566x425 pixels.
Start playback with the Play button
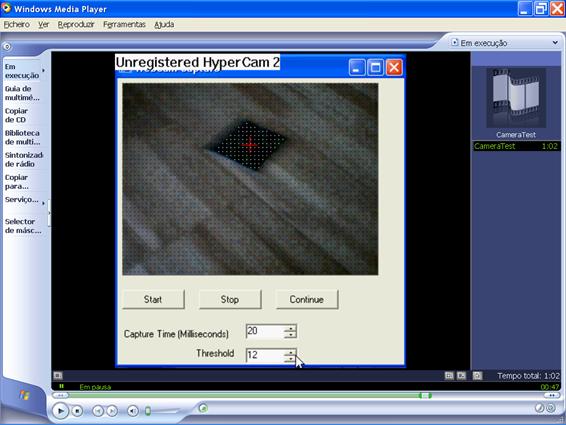pyautogui.click(x=60, y=411)
